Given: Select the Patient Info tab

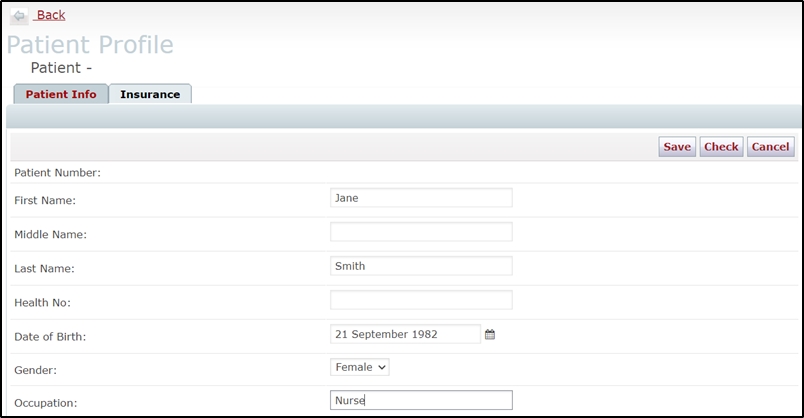Looking at the screenshot, I should click(x=61, y=94).
